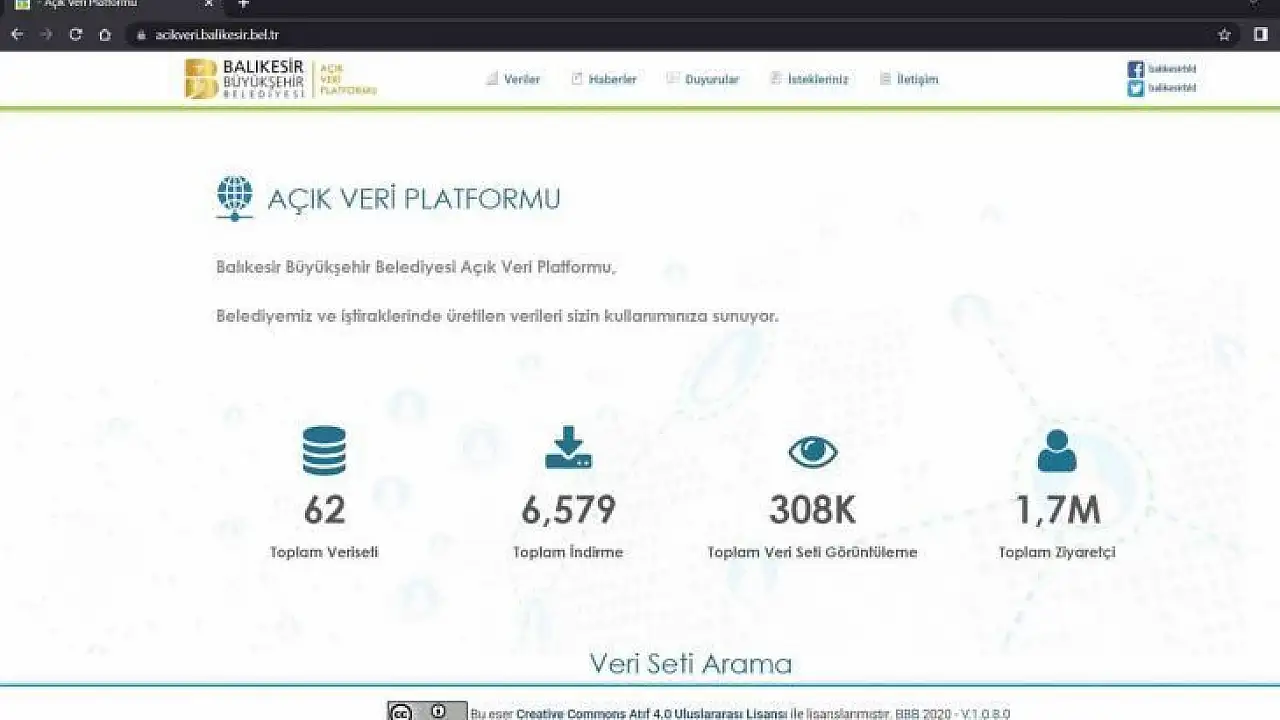Viewport: 1280px width, 720px height.
Task: Click the 1,7M visitor count
Action: (x=1057, y=510)
